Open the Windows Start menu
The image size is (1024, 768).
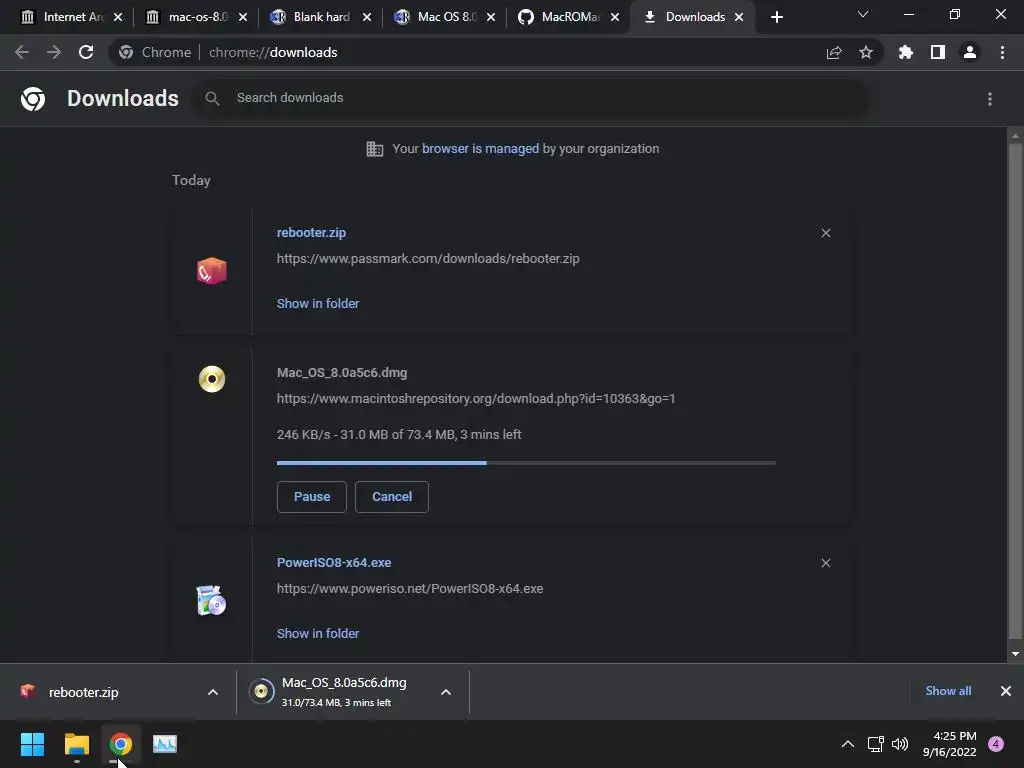tap(32, 744)
